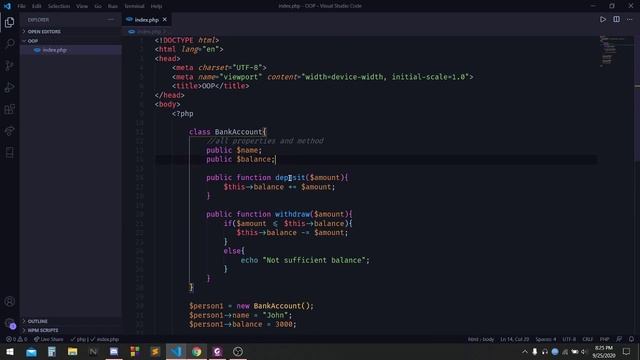
Task: Collapse the OOP folder section
Action: pos(33,41)
